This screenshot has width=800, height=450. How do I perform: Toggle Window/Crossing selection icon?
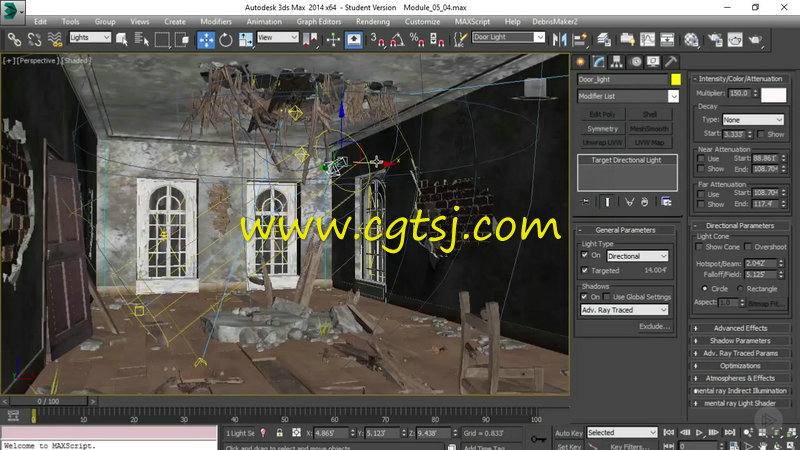pyautogui.click(x=182, y=39)
